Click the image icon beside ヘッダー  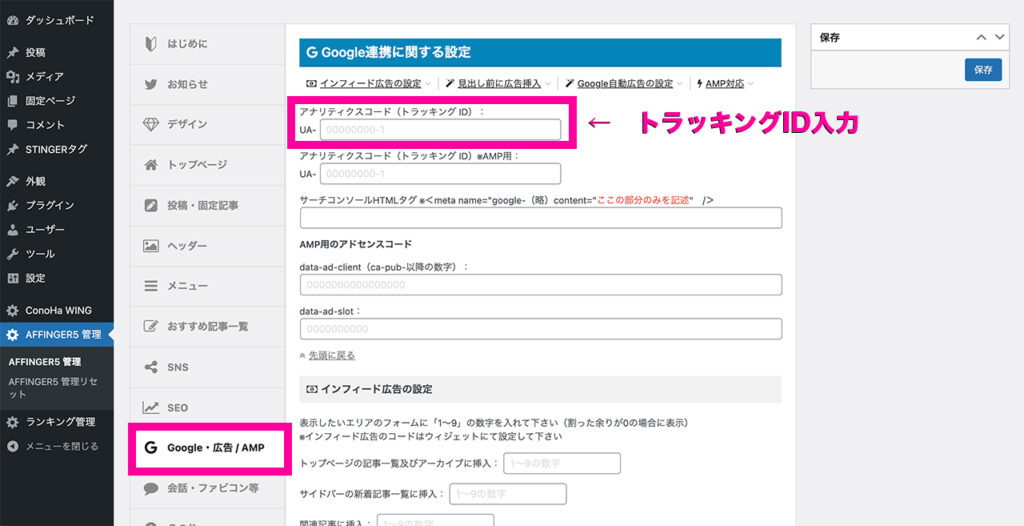click(151, 246)
